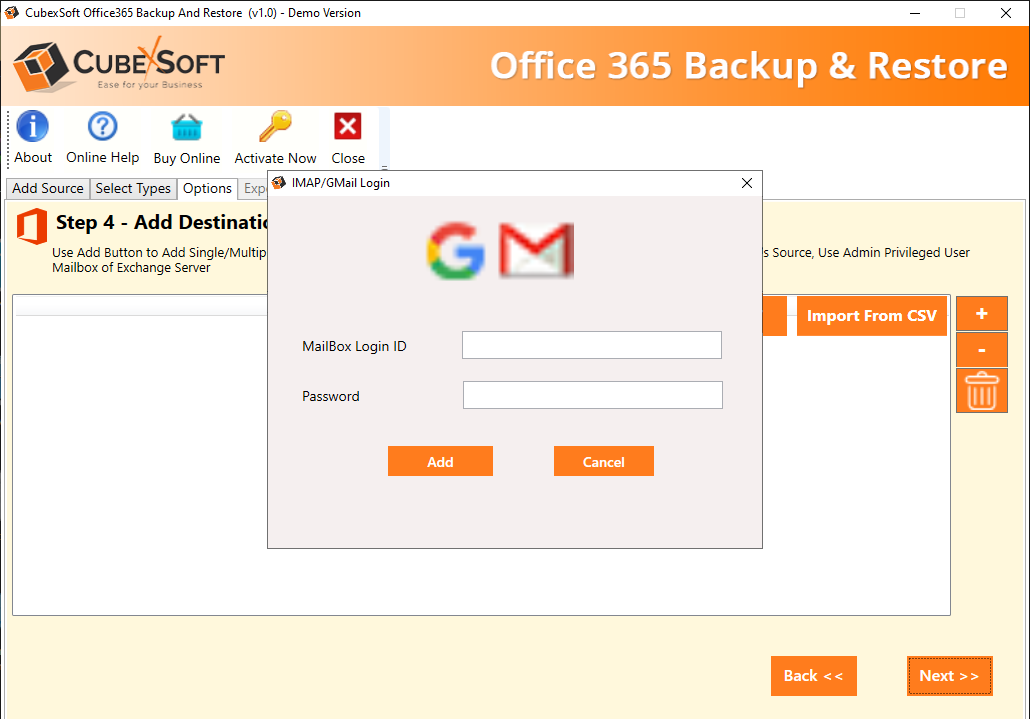Click the Buy Online toolbar label

pos(187,158)
